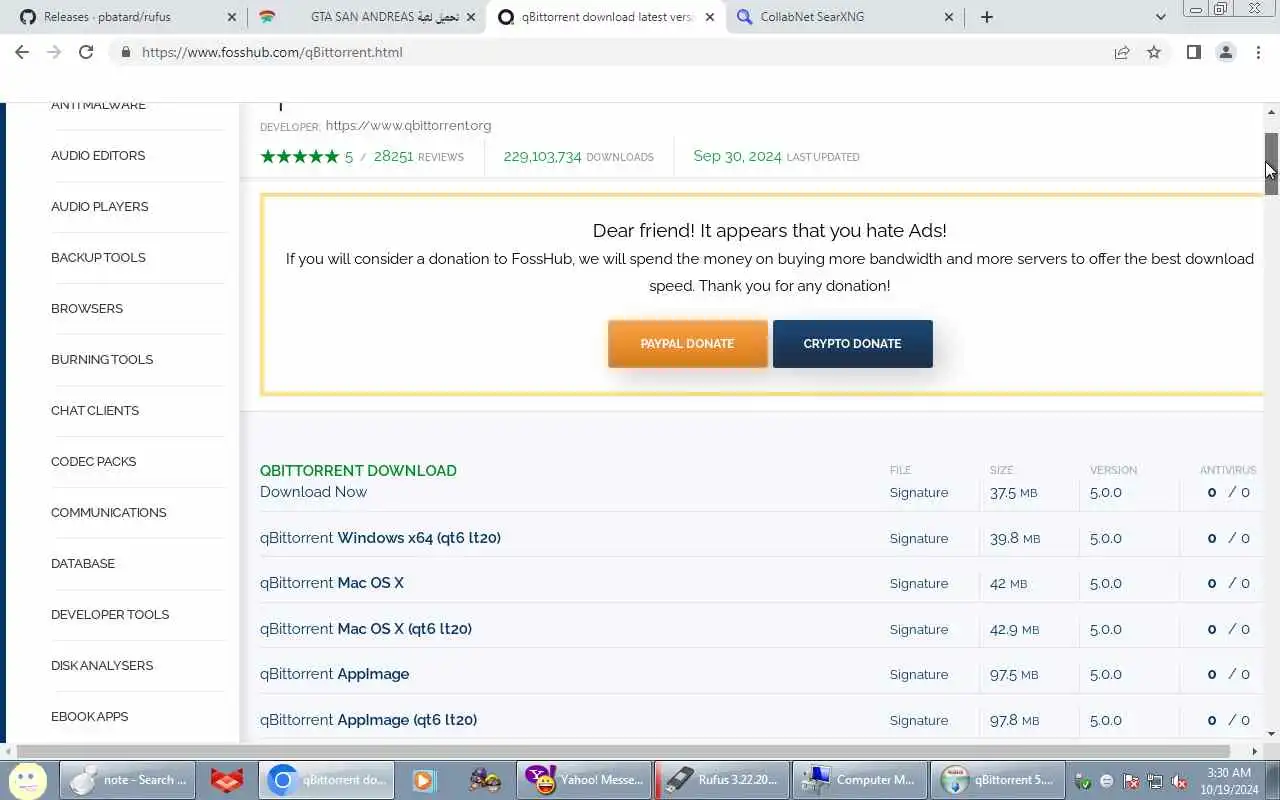Go back to the previous page
This screenshot has width=1280, height=800.
22,52
